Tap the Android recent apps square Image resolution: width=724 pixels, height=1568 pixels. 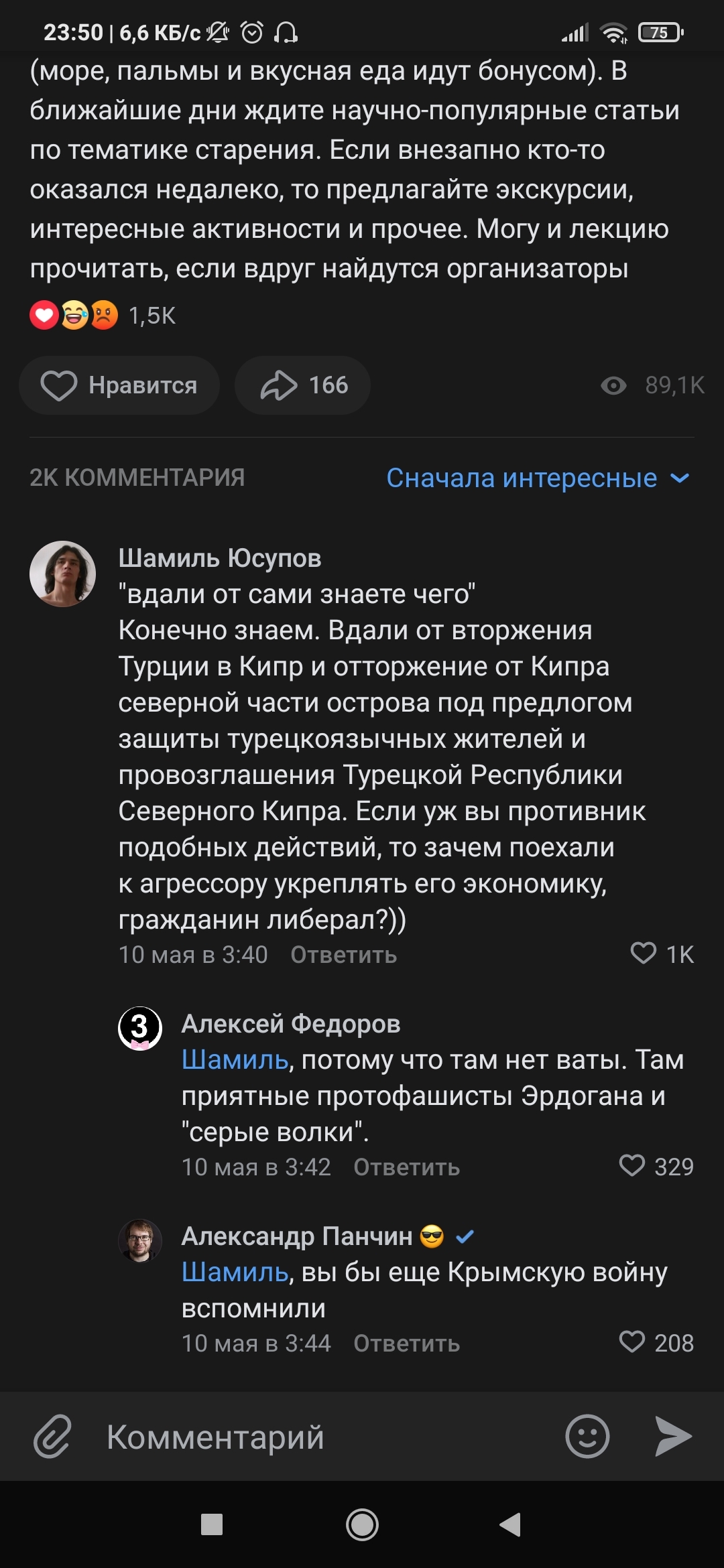[x=212, y=1524]
